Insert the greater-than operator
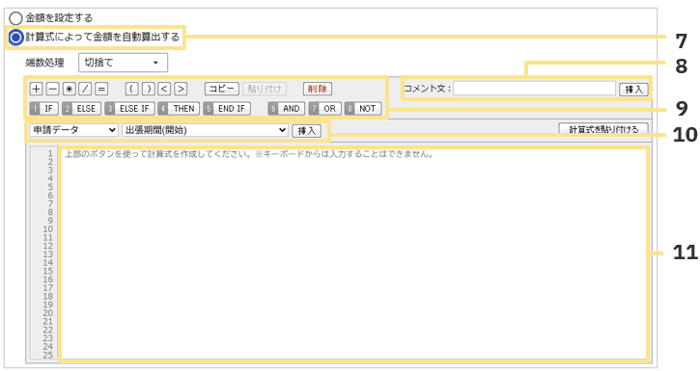 [181, 89]
